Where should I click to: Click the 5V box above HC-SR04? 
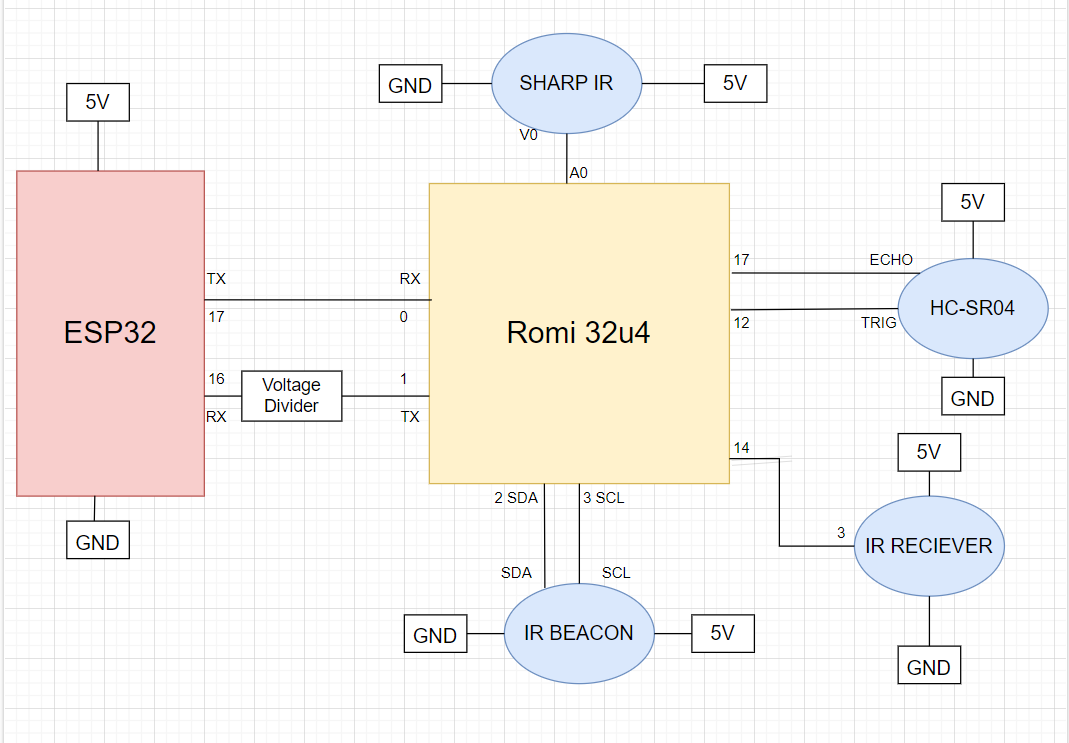coord(972,202)
